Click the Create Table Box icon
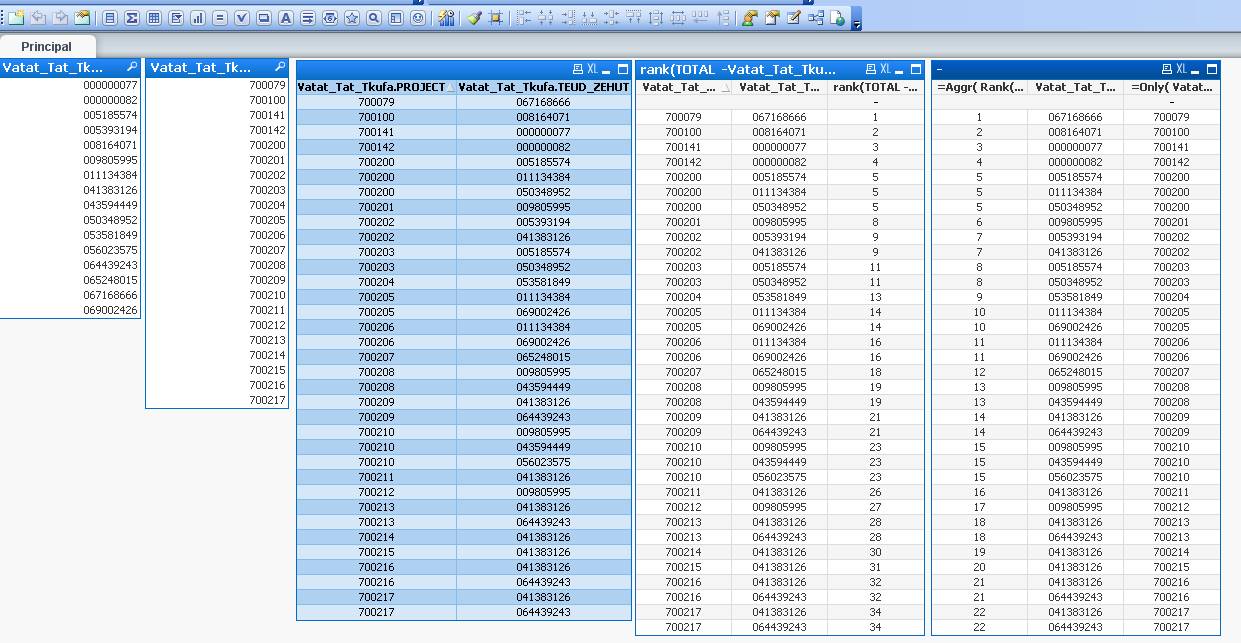 point(154,18)
